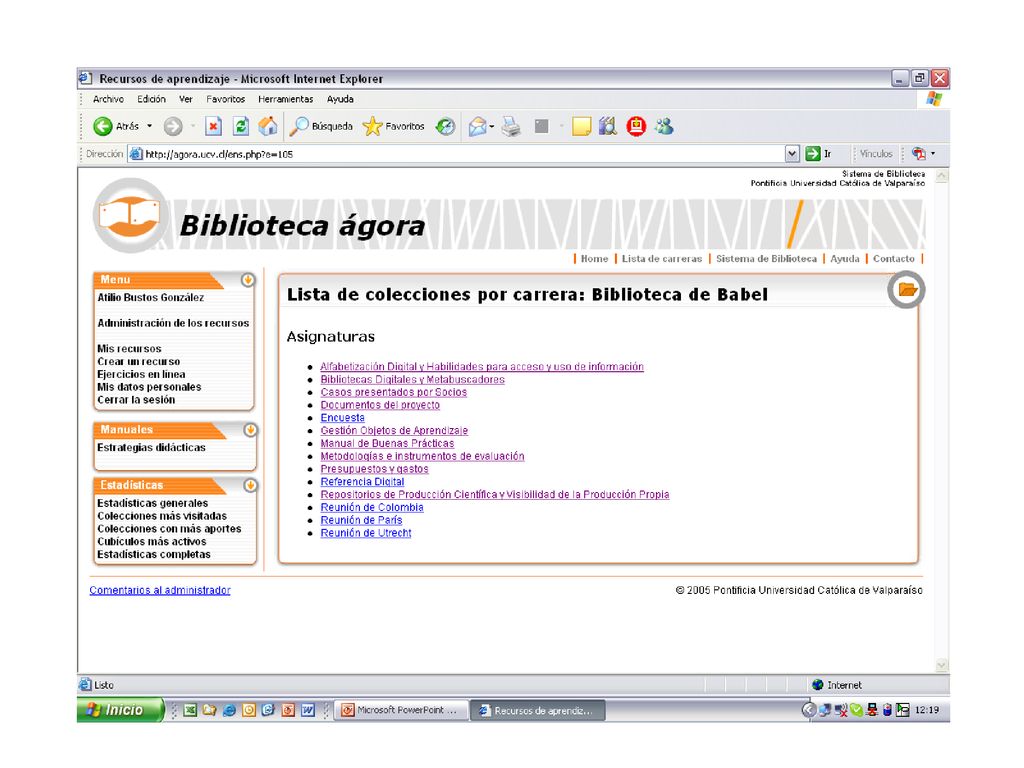1024x768 pixels.
Task: Click the orange folder icon beside the title
Action: [x=907, y=290]
